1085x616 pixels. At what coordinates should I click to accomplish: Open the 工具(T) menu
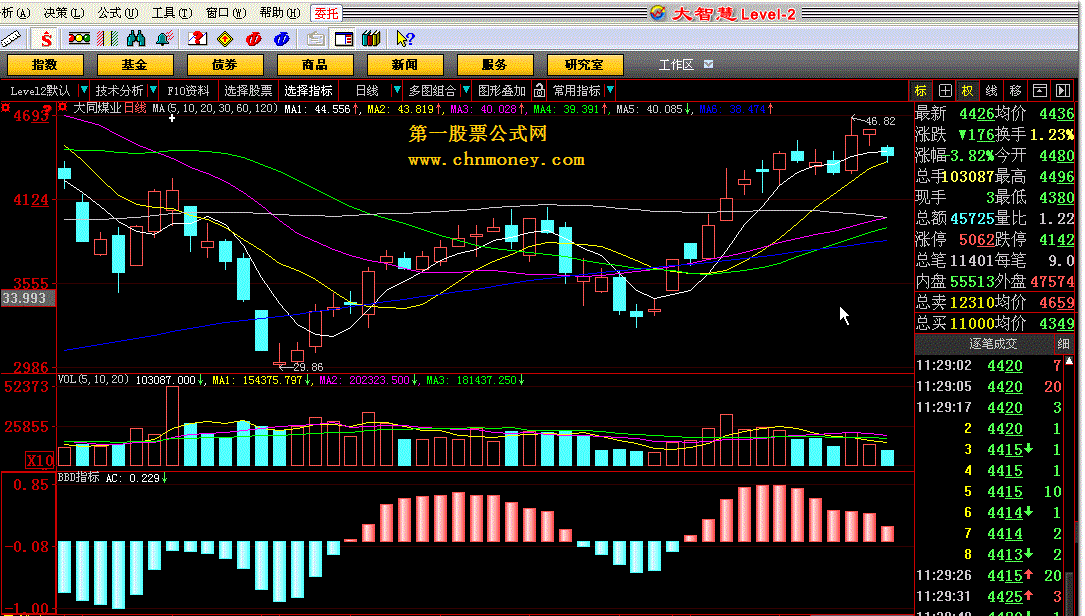[172, 13]
